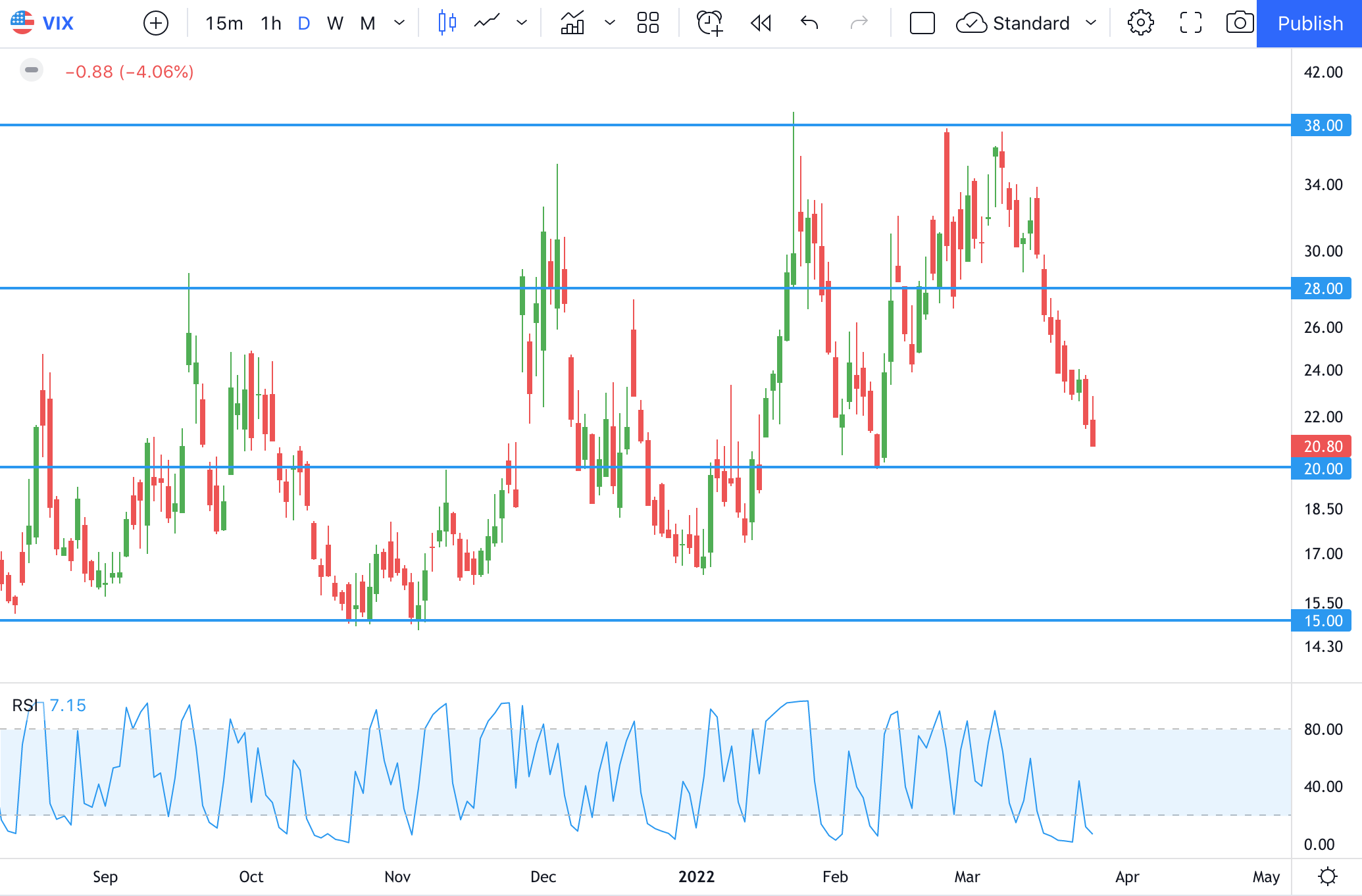Select the daily D timeframe
The width and height of the screenshot is (1362, 896).
[304, 24]
